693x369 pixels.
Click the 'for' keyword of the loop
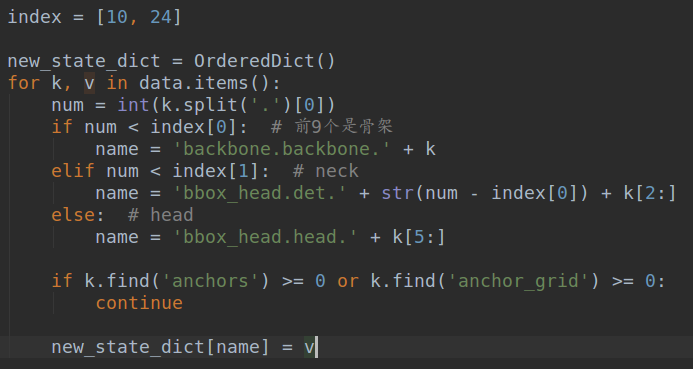(x=24, y=83)
